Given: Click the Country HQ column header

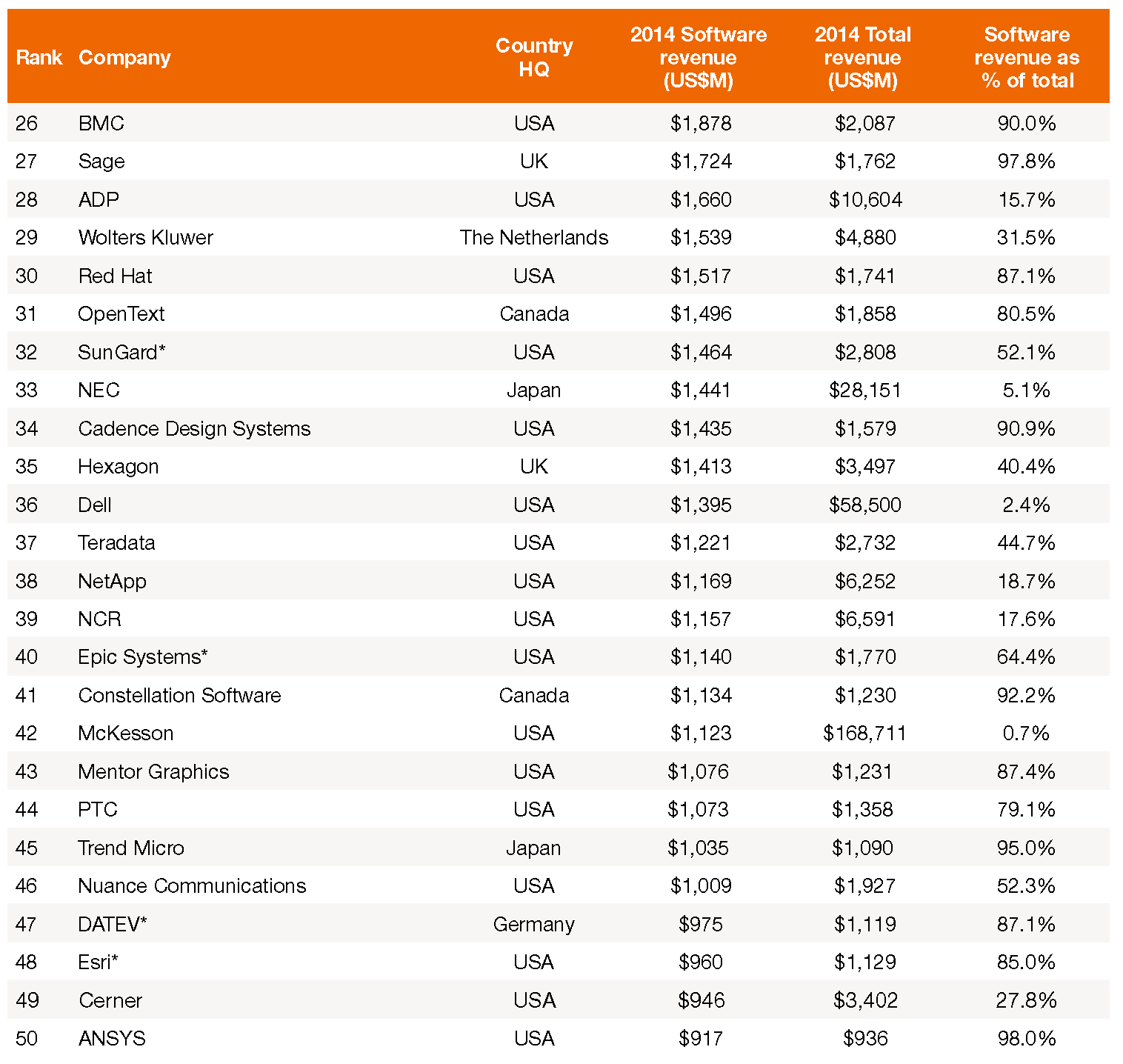Looking at the screenshot, I should click(534, 57).
